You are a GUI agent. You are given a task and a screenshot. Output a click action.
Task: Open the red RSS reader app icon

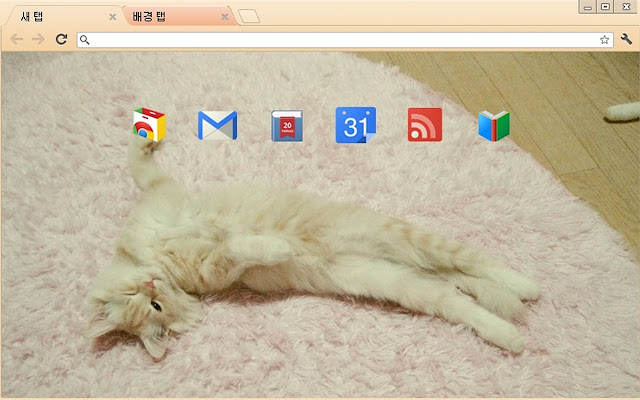(x=425, y=124)
